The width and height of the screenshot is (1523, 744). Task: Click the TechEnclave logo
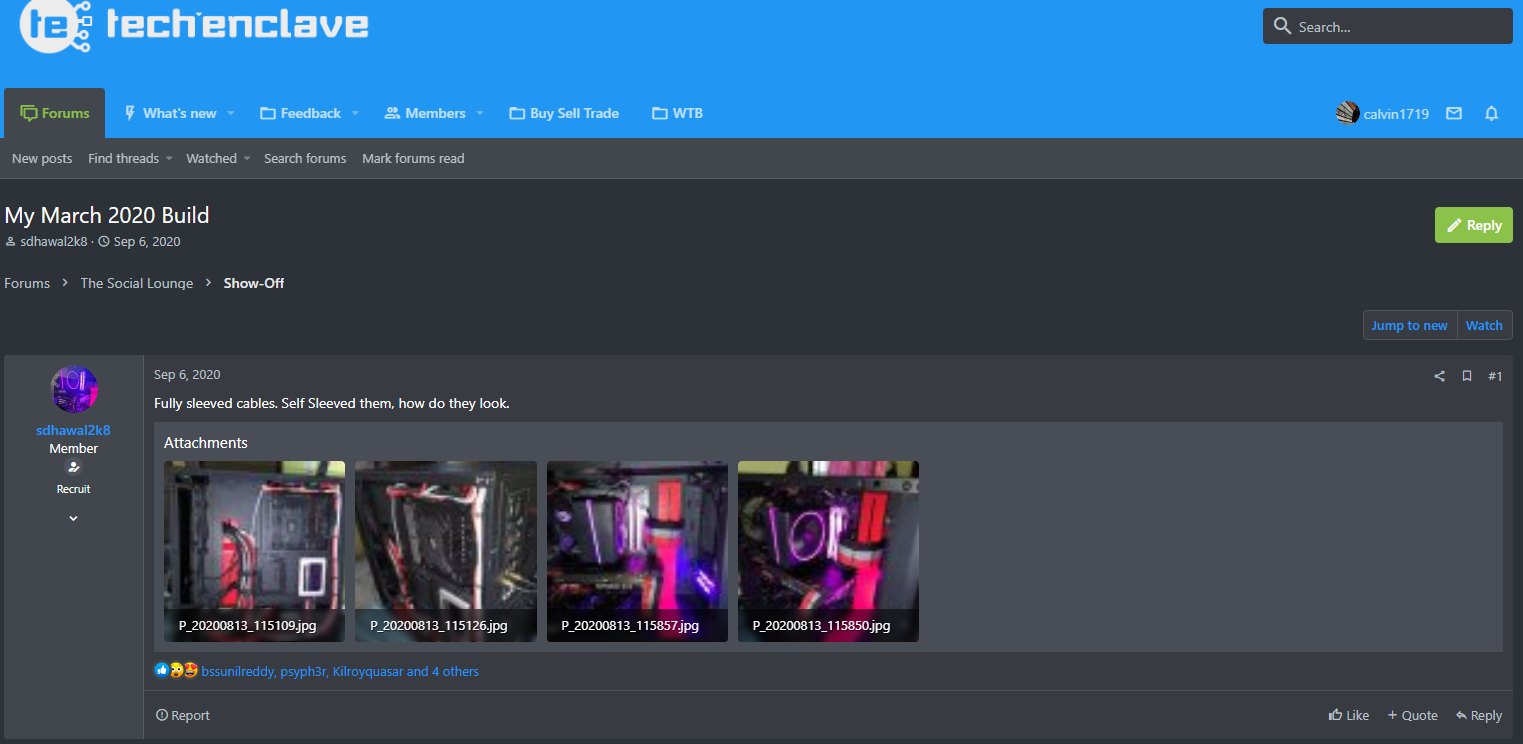point(195,26)
